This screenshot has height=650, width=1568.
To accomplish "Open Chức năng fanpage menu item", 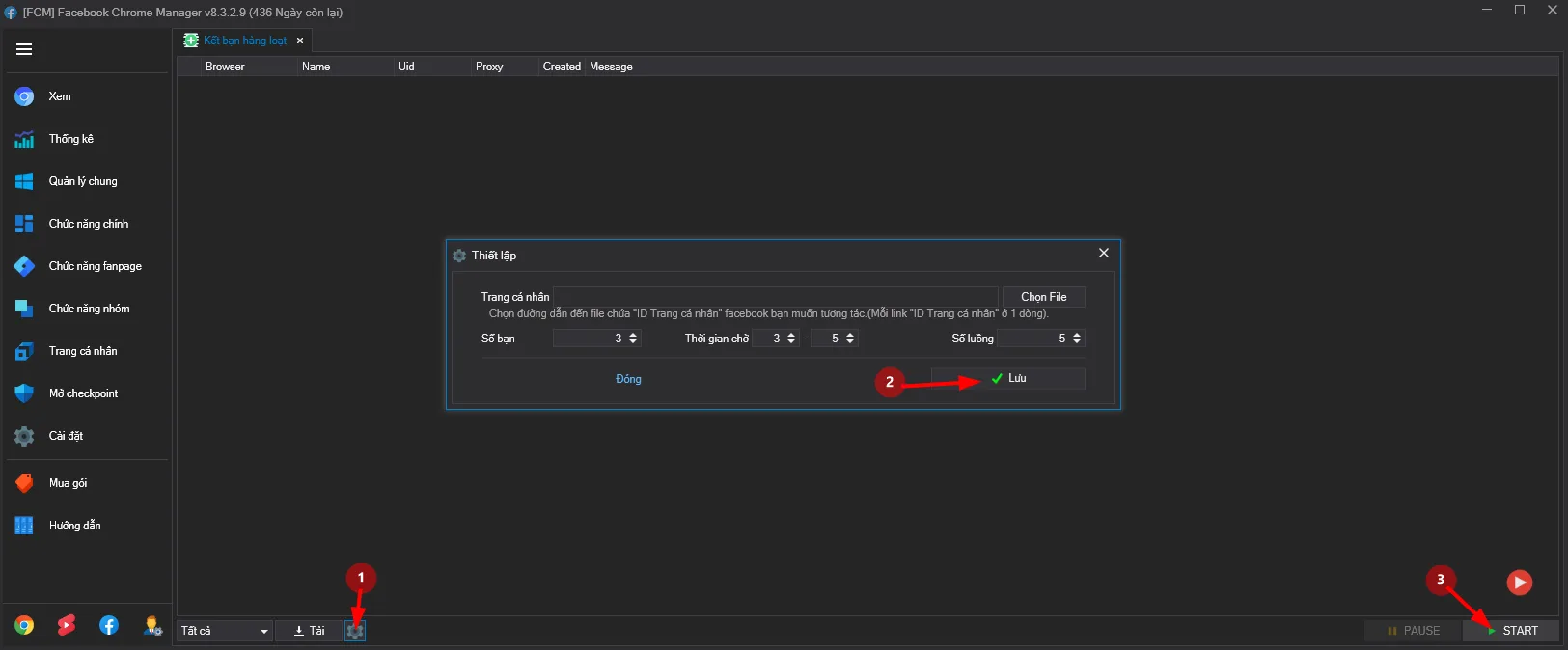I will 95,266.
